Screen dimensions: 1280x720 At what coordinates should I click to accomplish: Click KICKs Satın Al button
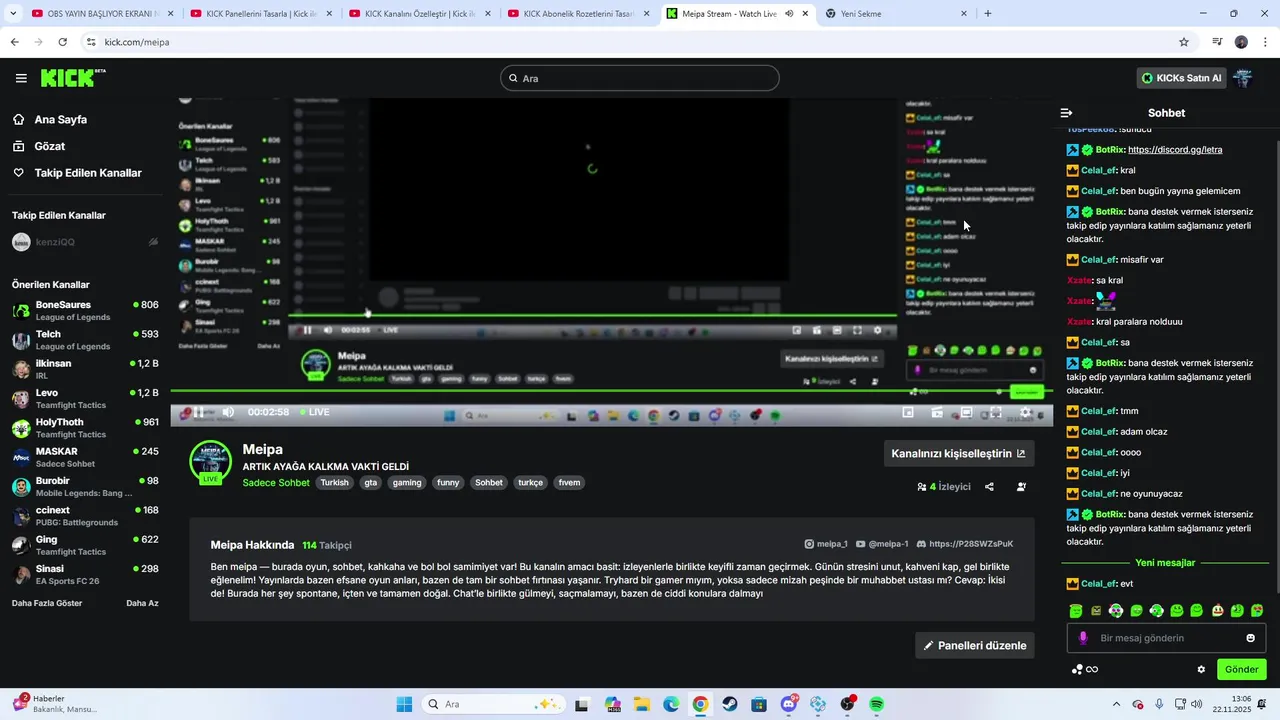(1182, 78)
